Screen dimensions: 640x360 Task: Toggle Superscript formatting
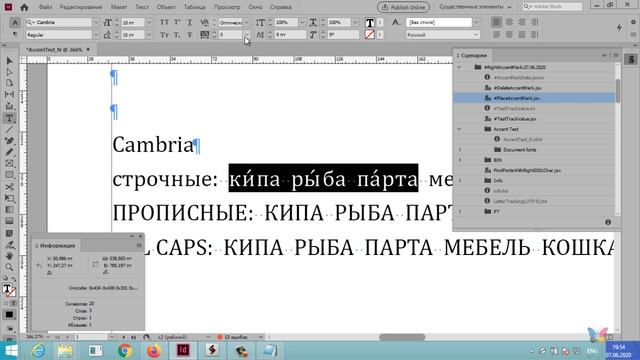[177, 22]
